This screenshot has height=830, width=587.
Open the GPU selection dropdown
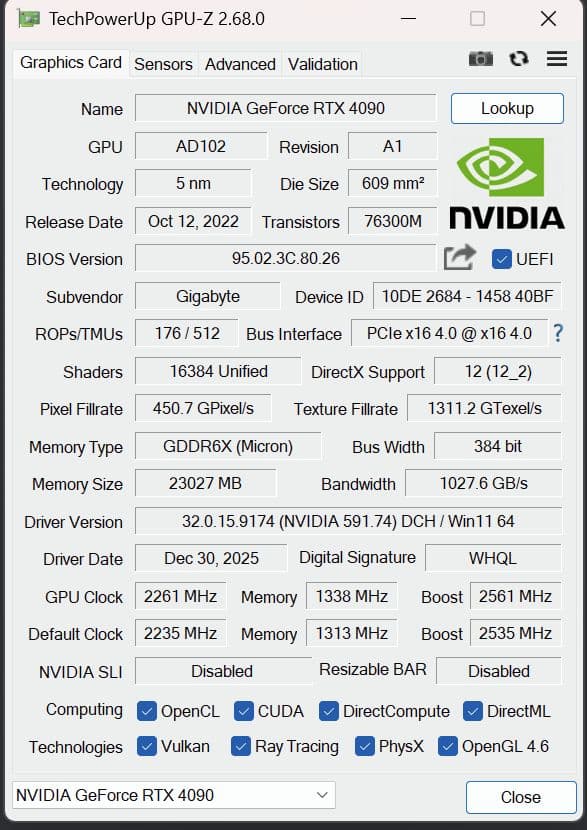tap(322, 795)
